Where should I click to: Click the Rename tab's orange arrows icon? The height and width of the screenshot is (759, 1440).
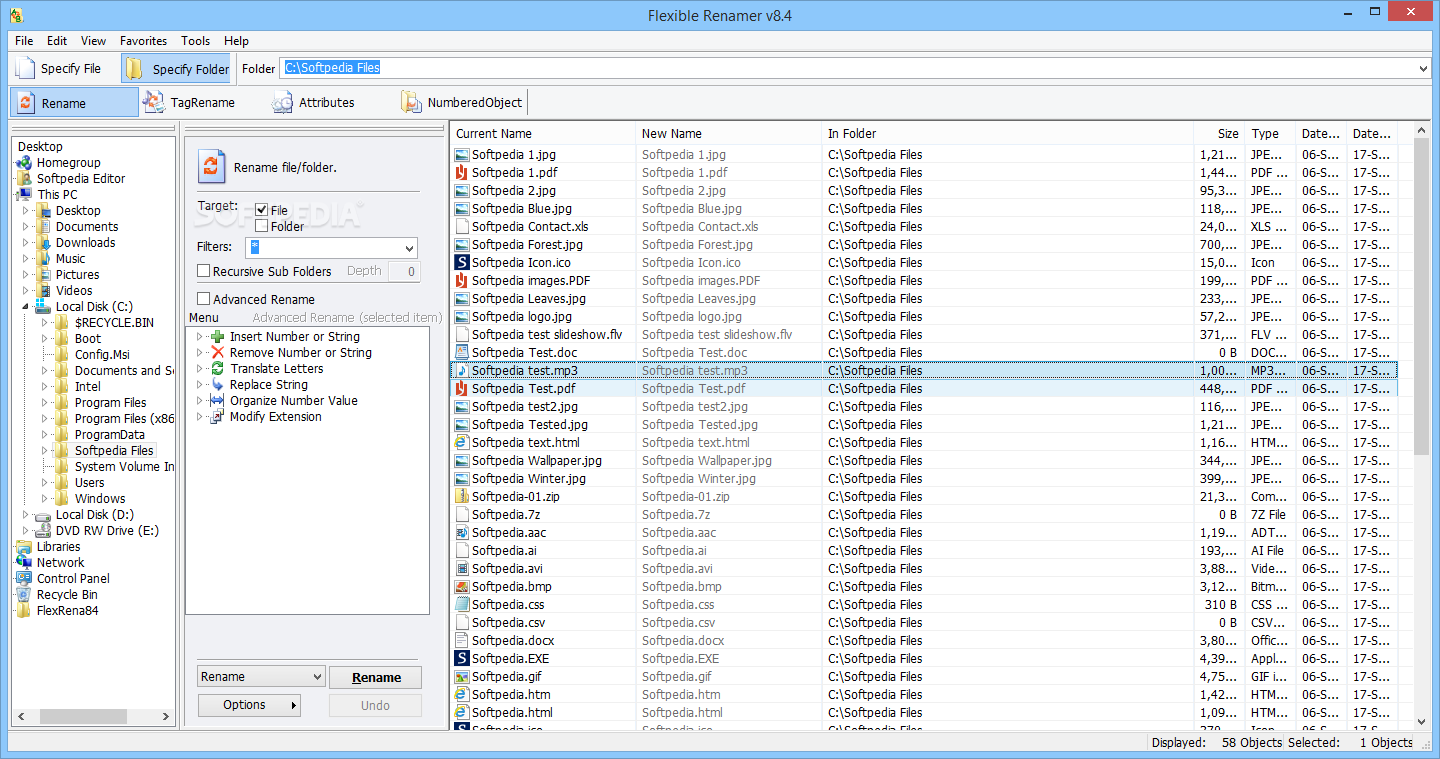point(26,102)
